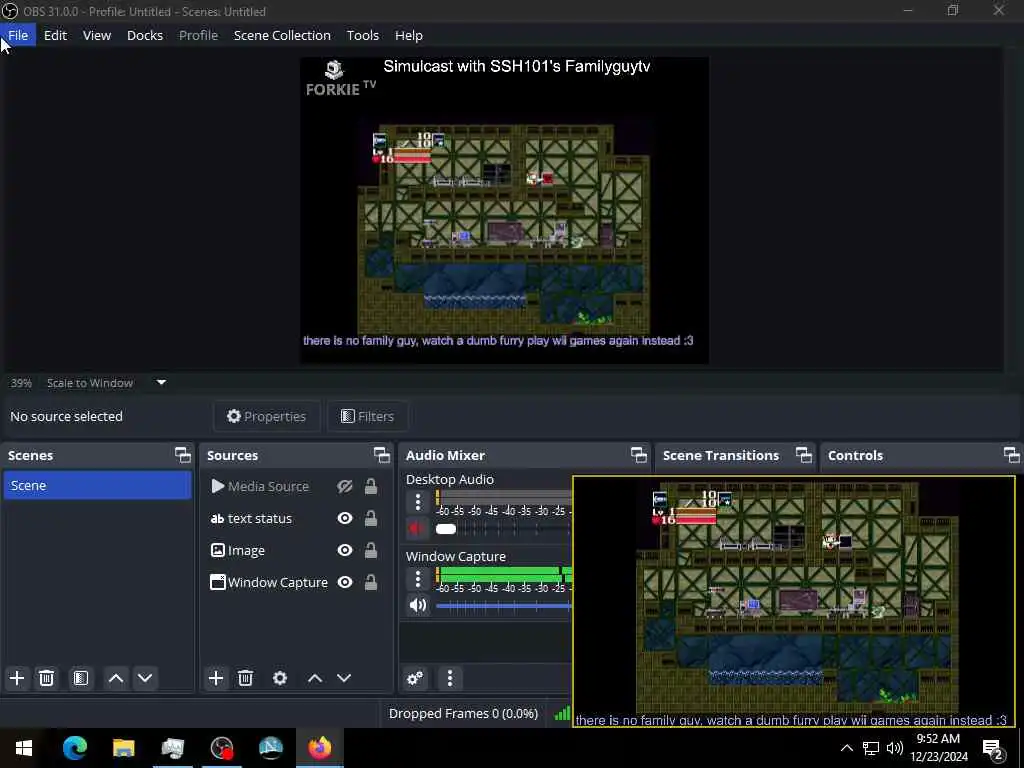Hide the Window Capture source
1024x768 pixels.
345,582
